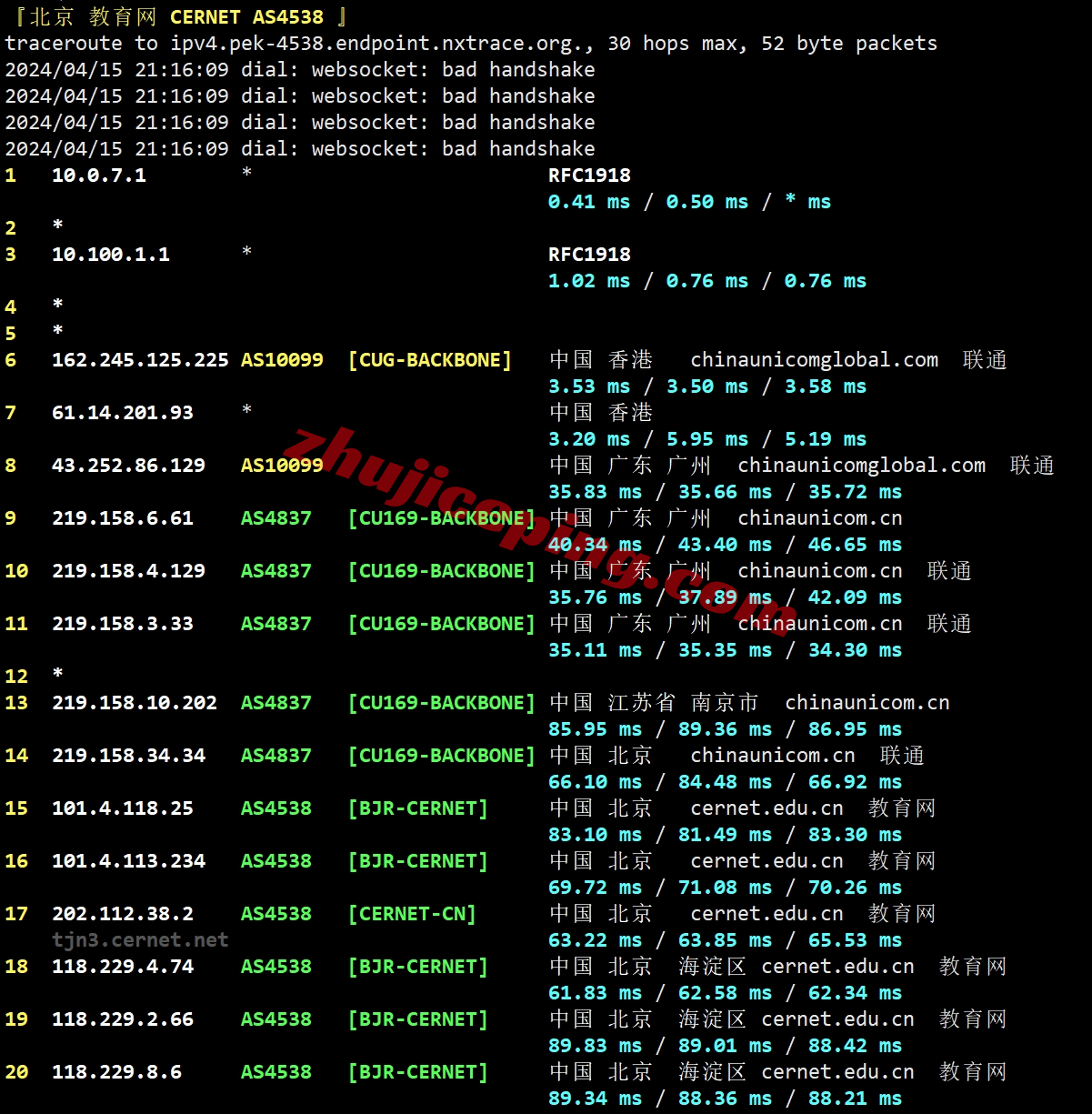Click hop number 20
Screen dimensions: 1092x1114
[x=16, y=1072]
